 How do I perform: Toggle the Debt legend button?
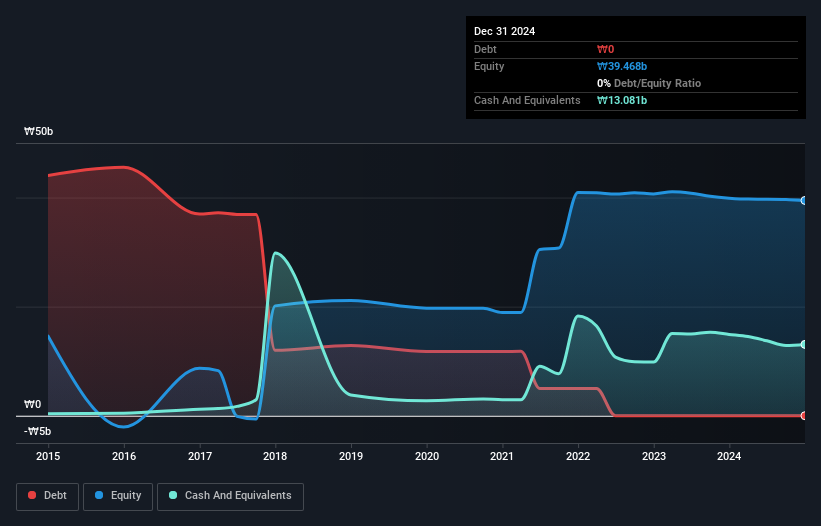tap(48, 496)
